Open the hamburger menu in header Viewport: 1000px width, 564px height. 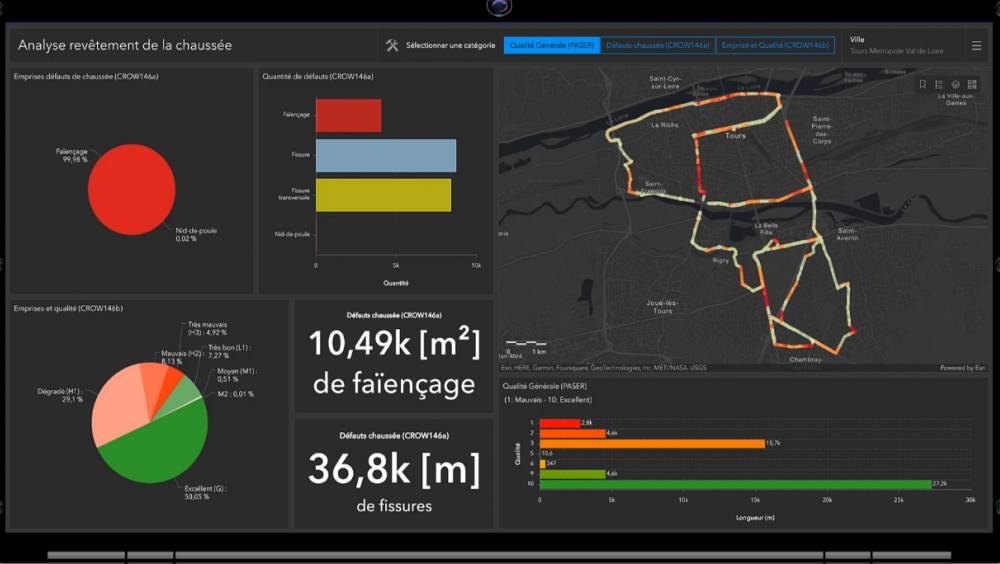tap(976, 45)
